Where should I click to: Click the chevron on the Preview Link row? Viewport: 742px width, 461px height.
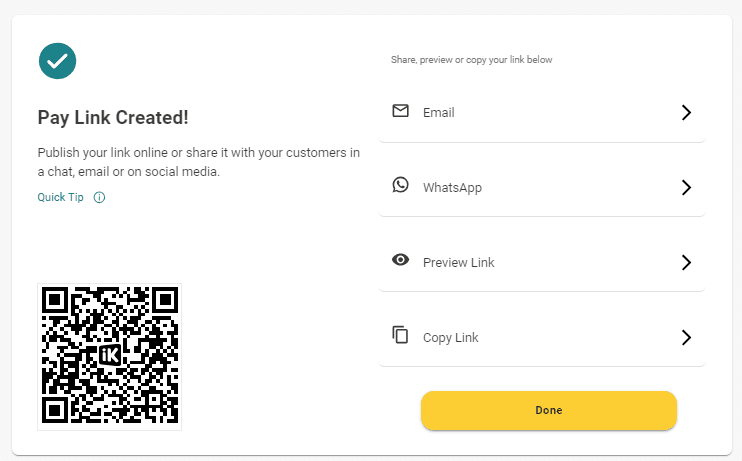click(x=686, y=262)
